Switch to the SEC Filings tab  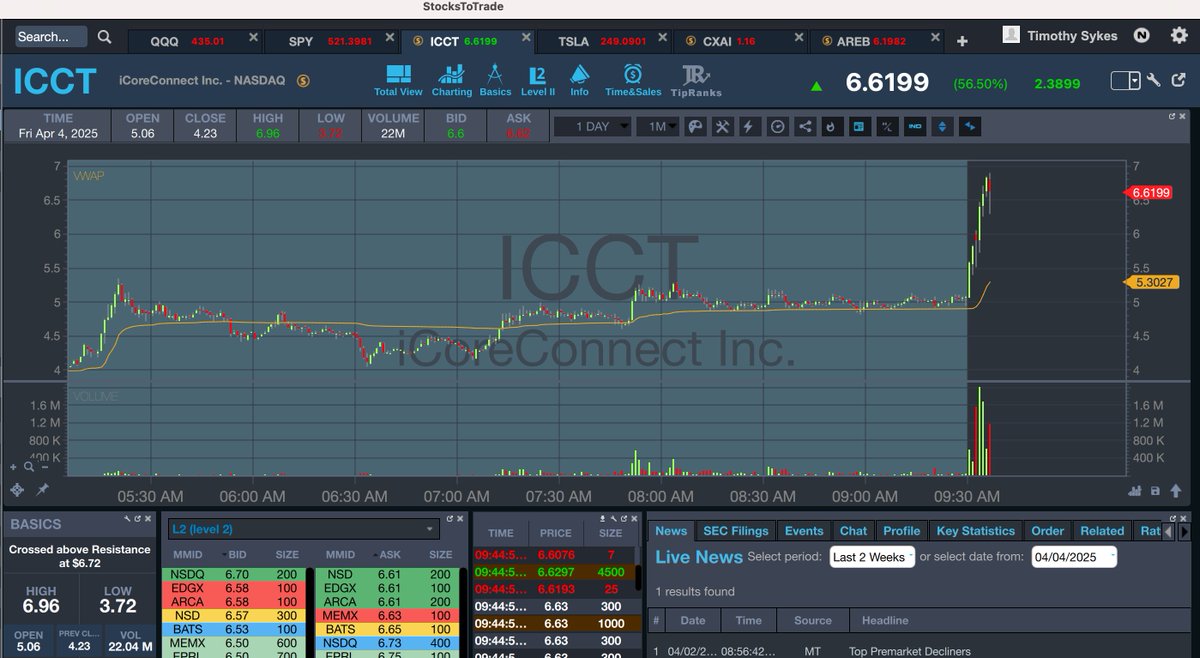(x=736, y=531)
